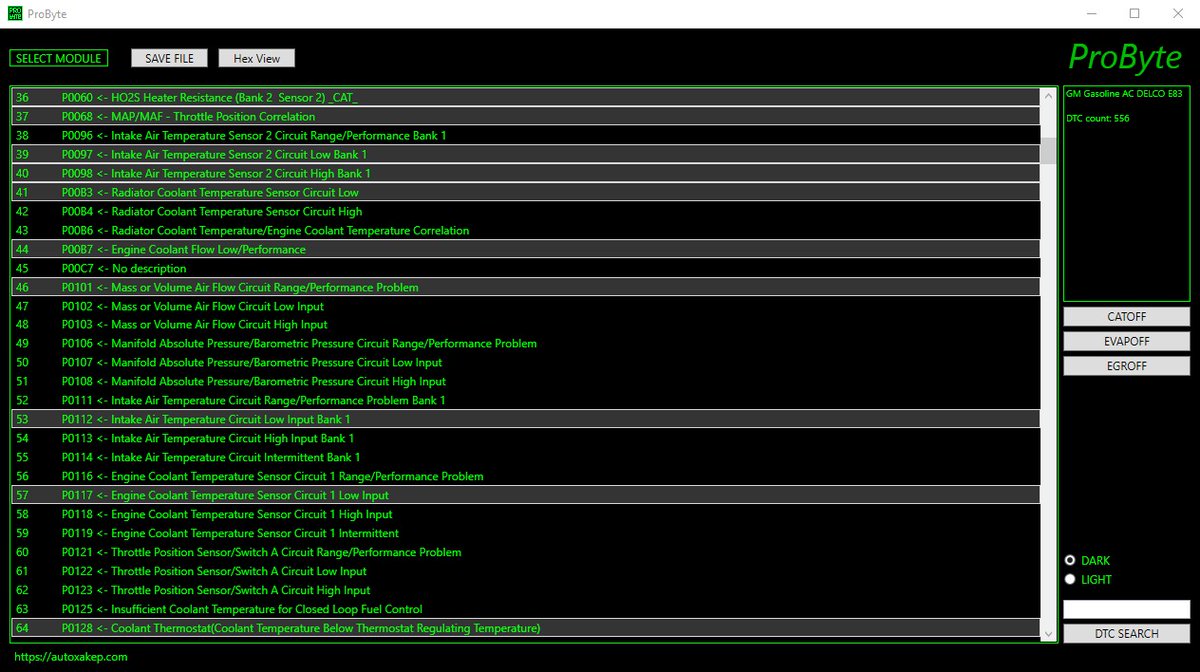Apply the EVAPOFF preset
The image size is (1200, 672).
1126,341
